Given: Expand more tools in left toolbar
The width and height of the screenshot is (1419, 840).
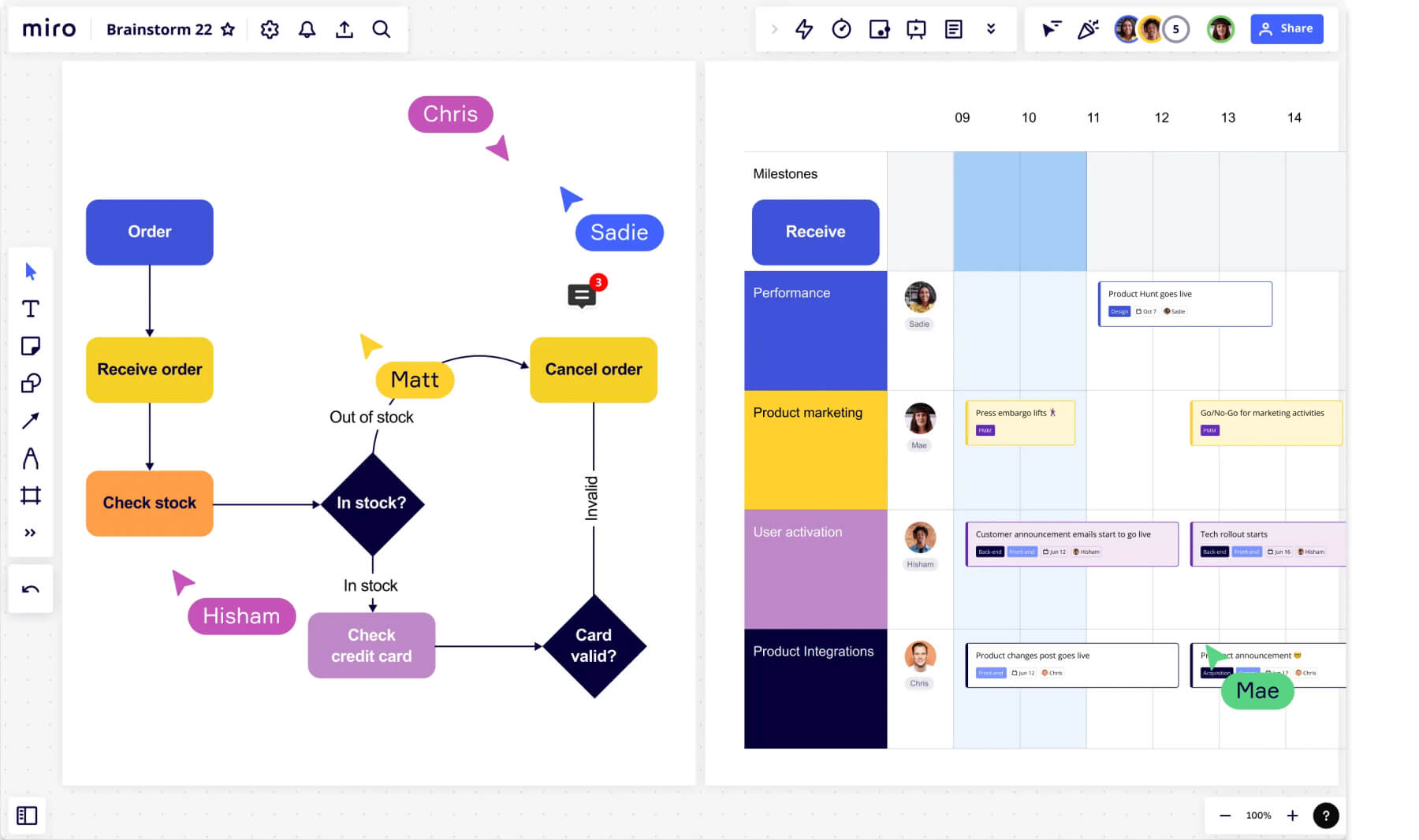Looking at the screenshot, I should coord(31,533).
